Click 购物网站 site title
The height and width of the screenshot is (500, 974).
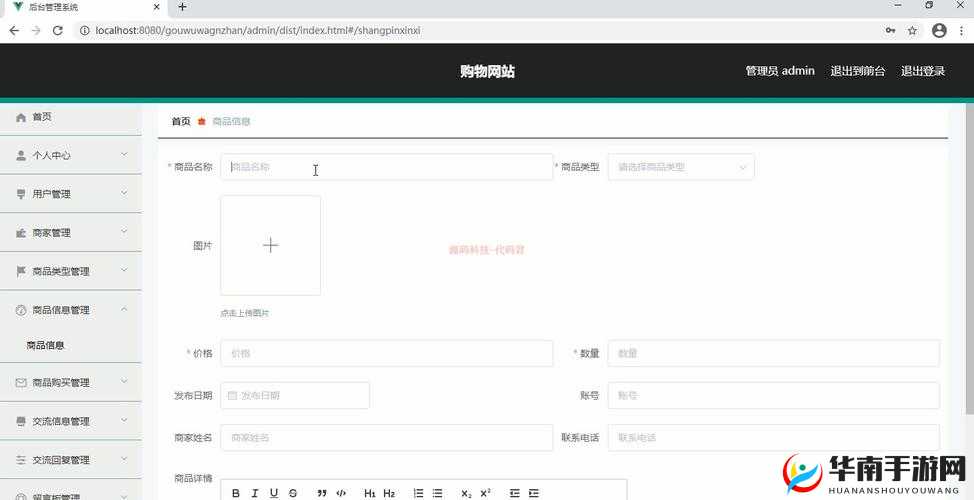(x=487, y=71)
